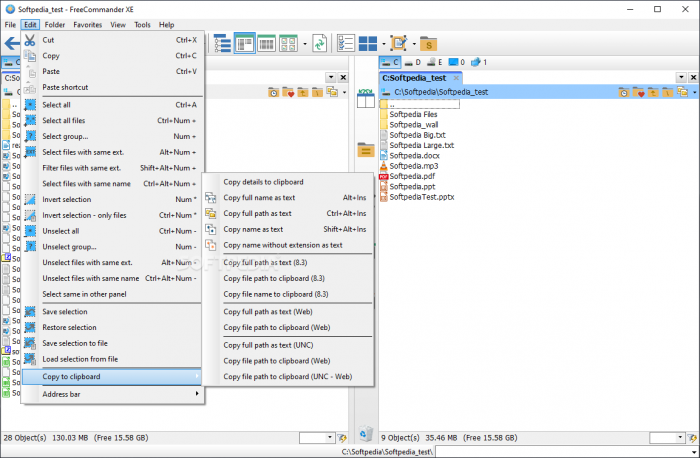Select the C:Softpedia_test tab
Image resolution: width=700 pixels, height=458 pixels.
pyautogui.click(x=420, y=77)
